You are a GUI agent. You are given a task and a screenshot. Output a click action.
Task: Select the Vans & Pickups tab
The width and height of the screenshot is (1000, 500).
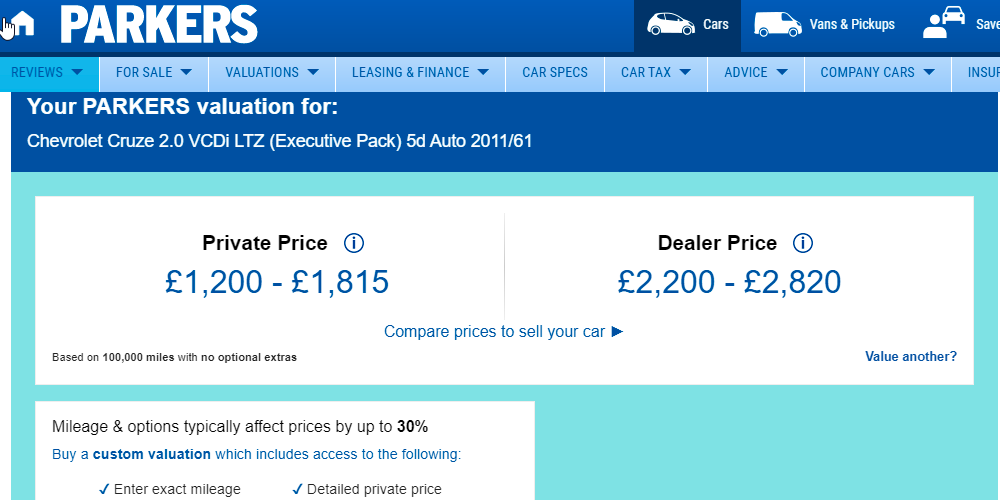825,25
